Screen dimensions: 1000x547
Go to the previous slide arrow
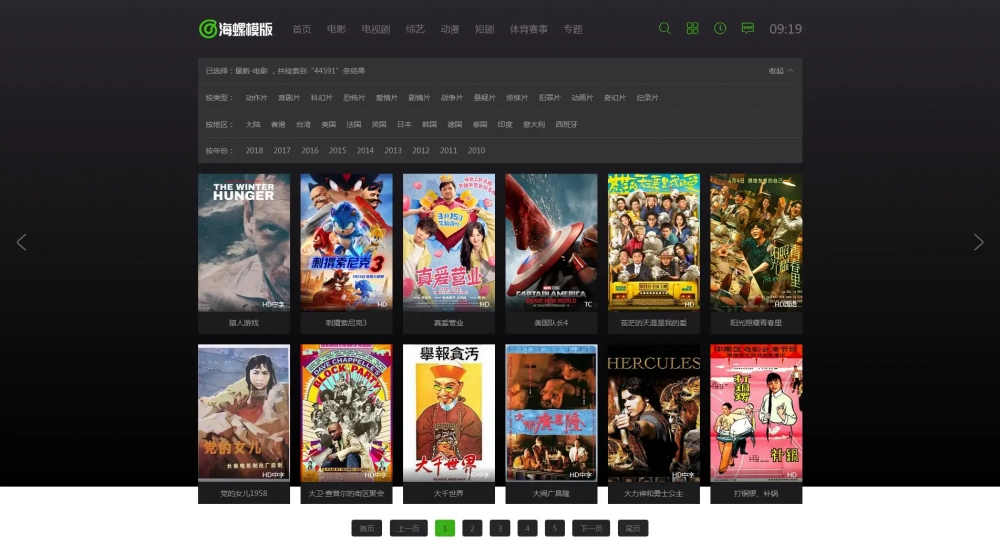pos(22,242)
